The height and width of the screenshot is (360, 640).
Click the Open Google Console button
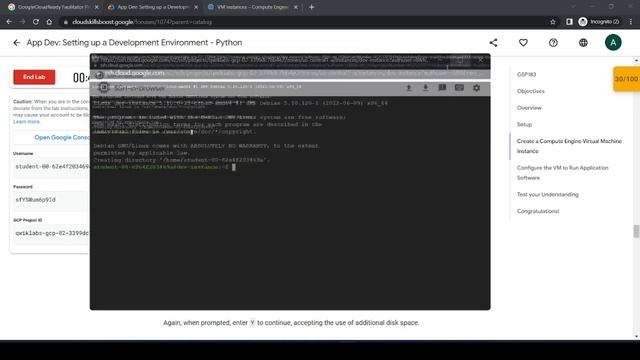click(62, 138)
